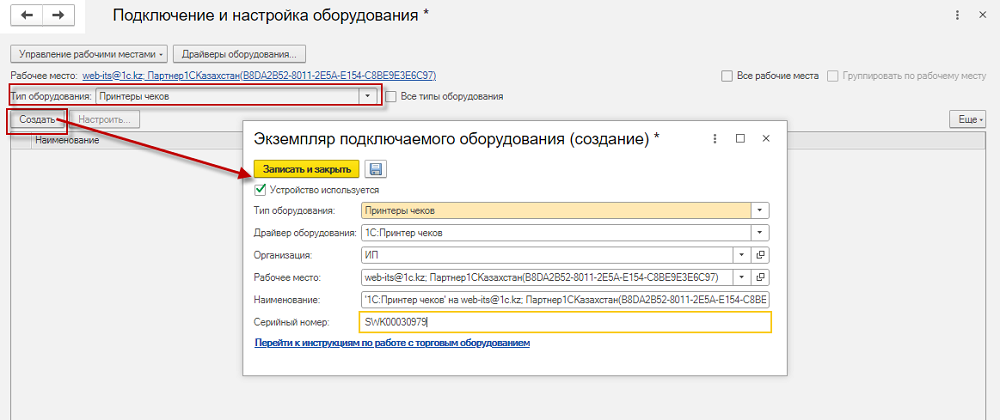
Task: Open the Рабочее место record via its open icon
Action: (760, 277)
